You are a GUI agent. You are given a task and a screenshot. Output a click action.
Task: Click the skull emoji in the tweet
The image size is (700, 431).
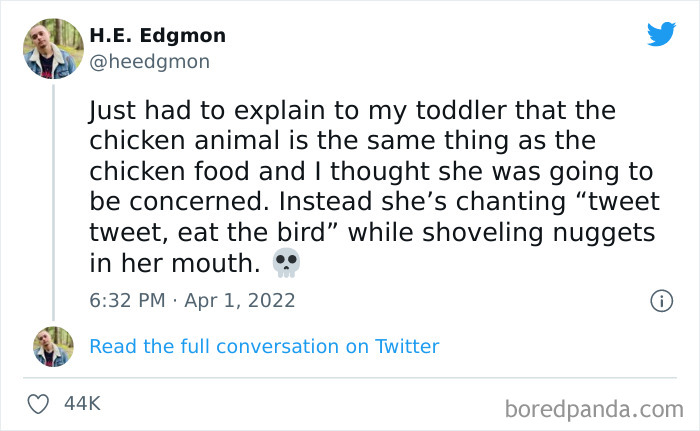(286, 264)
